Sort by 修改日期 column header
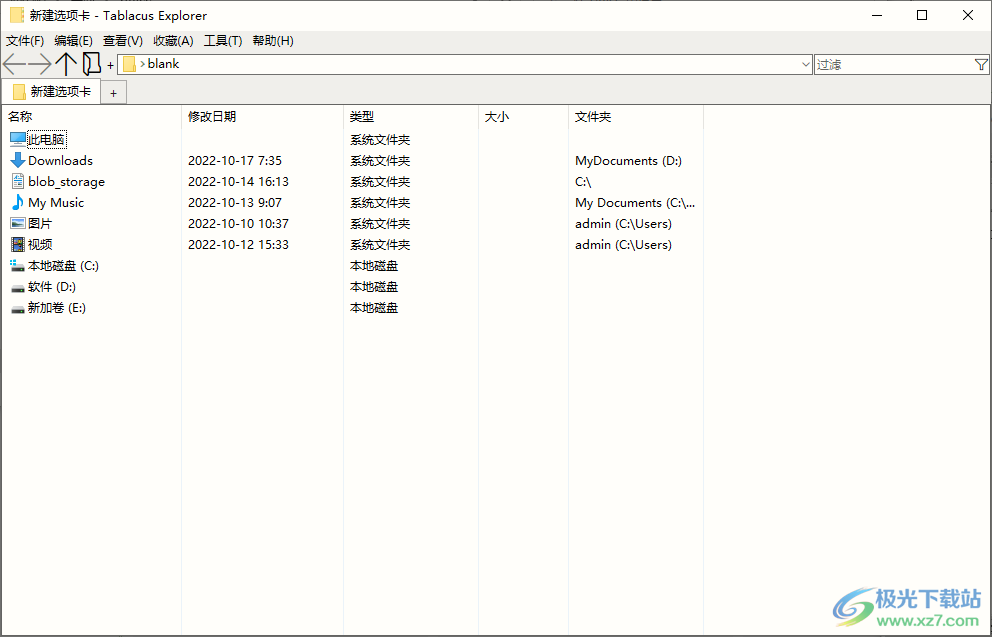992x637 pixels. click(x=262, y=116)
